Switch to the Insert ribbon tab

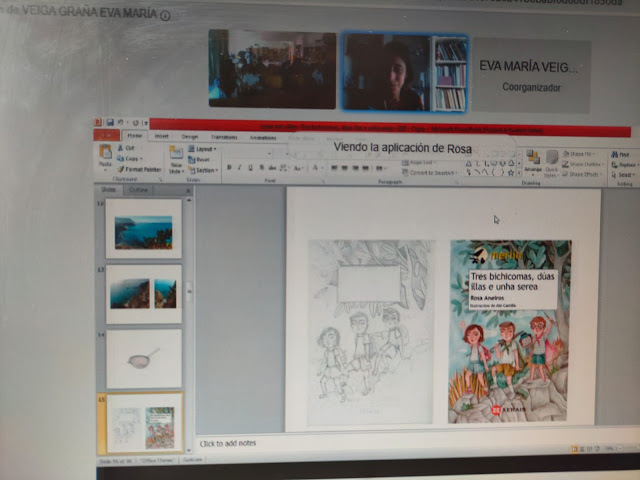pos(162,136)
